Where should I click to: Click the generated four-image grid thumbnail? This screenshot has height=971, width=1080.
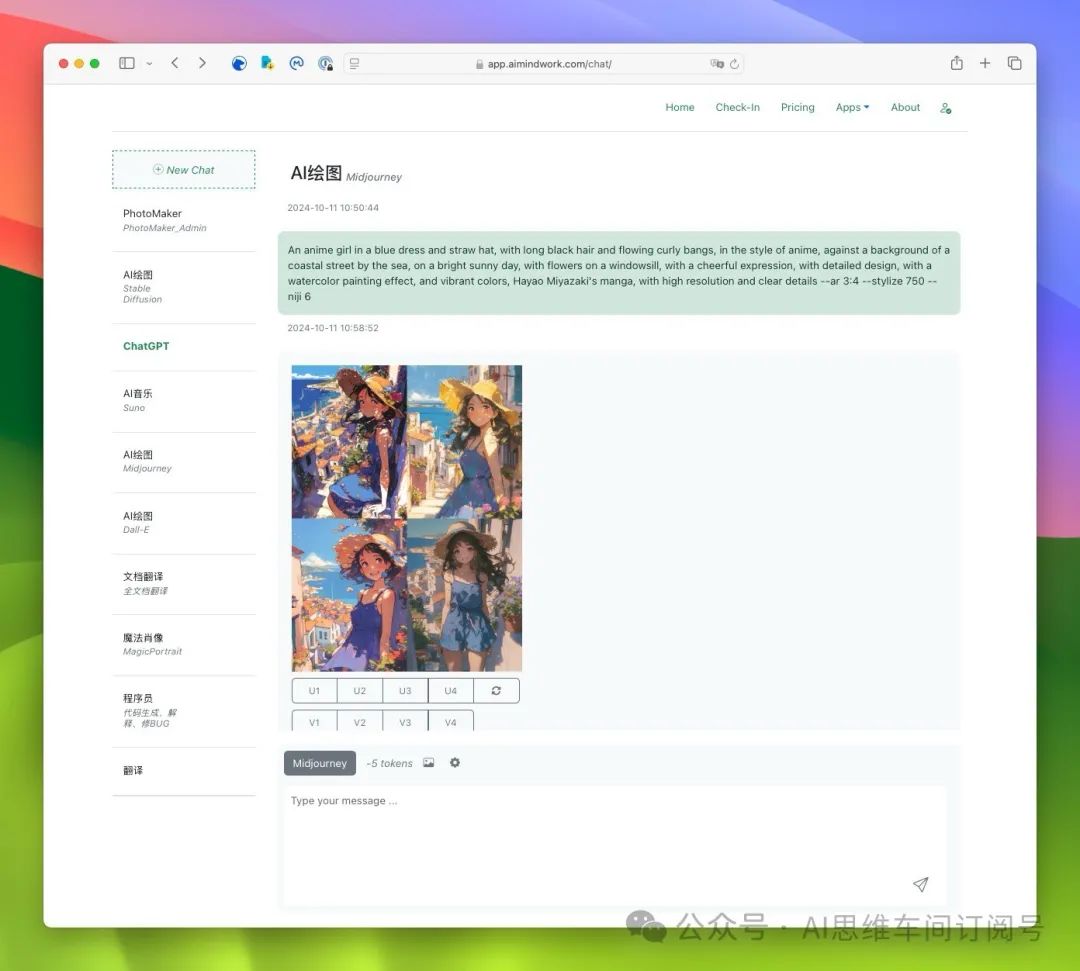pos(406,518)
